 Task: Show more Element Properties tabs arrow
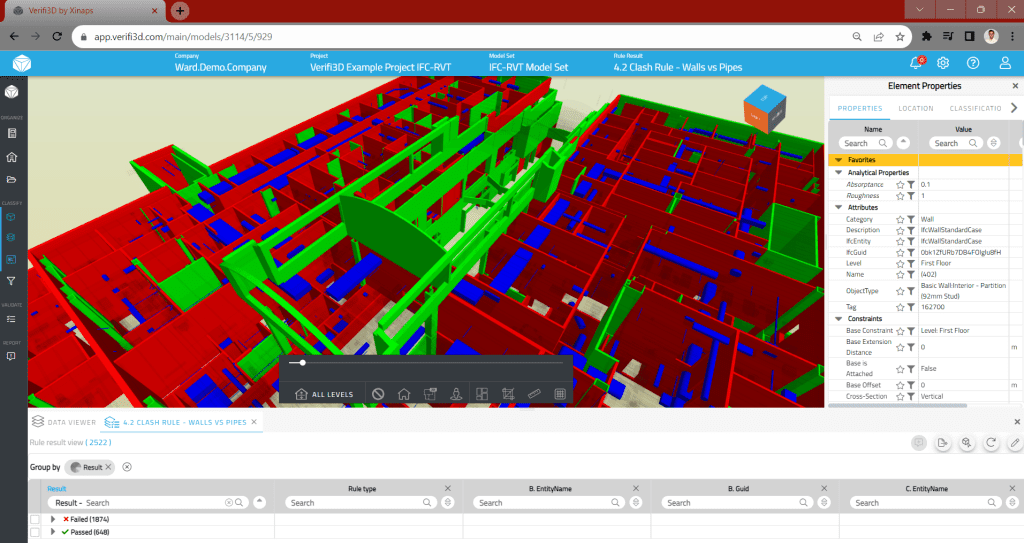coord(1014,108)
